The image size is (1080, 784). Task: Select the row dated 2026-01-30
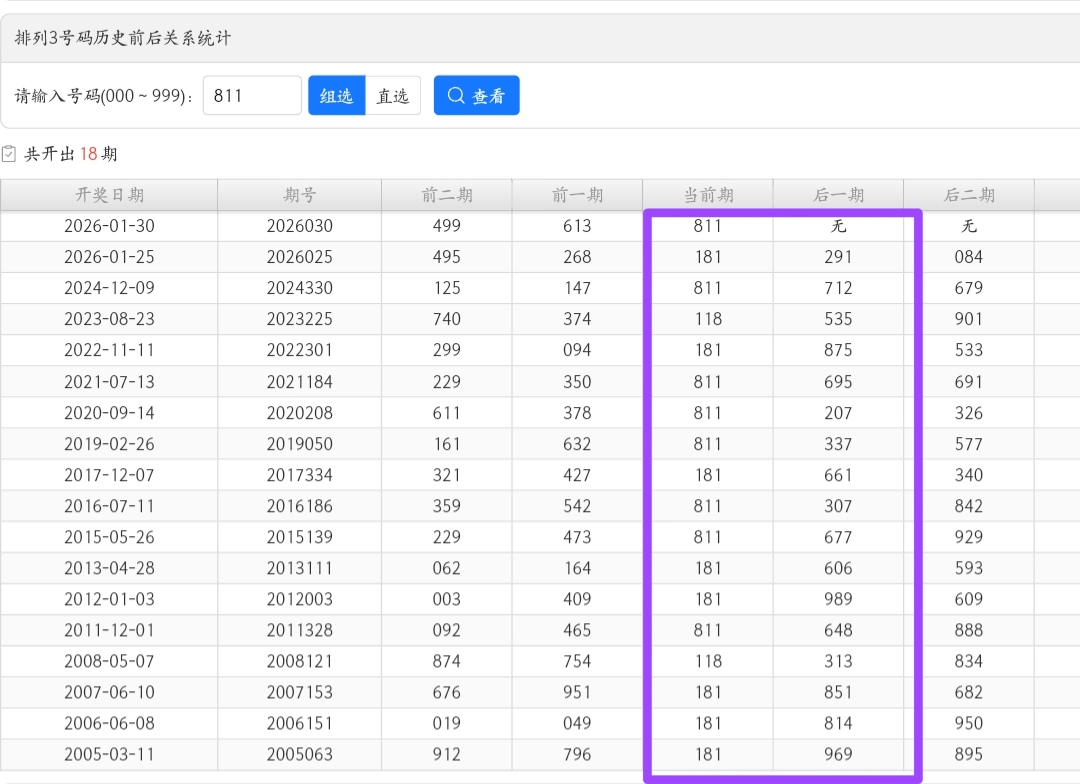pos(109,226)
